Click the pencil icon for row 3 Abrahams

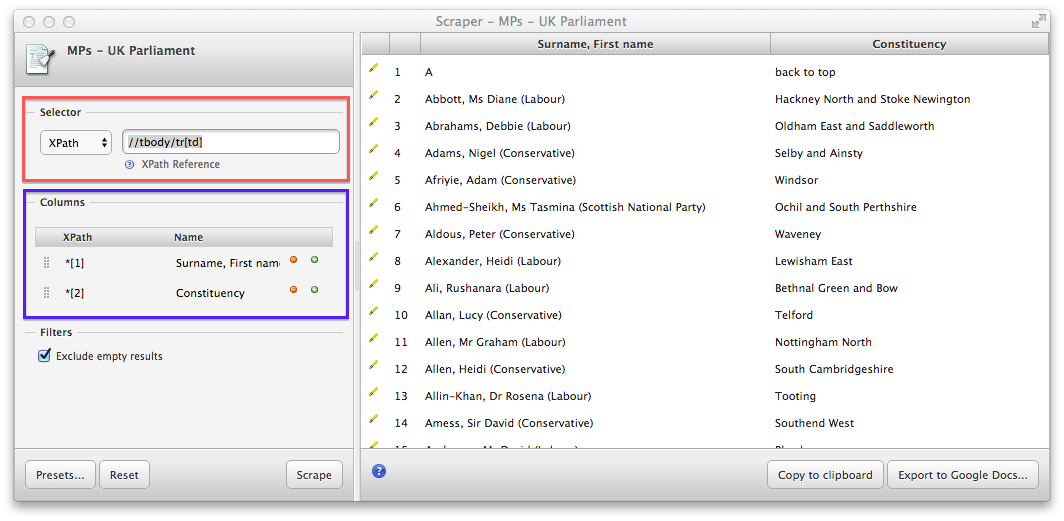(x=373, y=123)
